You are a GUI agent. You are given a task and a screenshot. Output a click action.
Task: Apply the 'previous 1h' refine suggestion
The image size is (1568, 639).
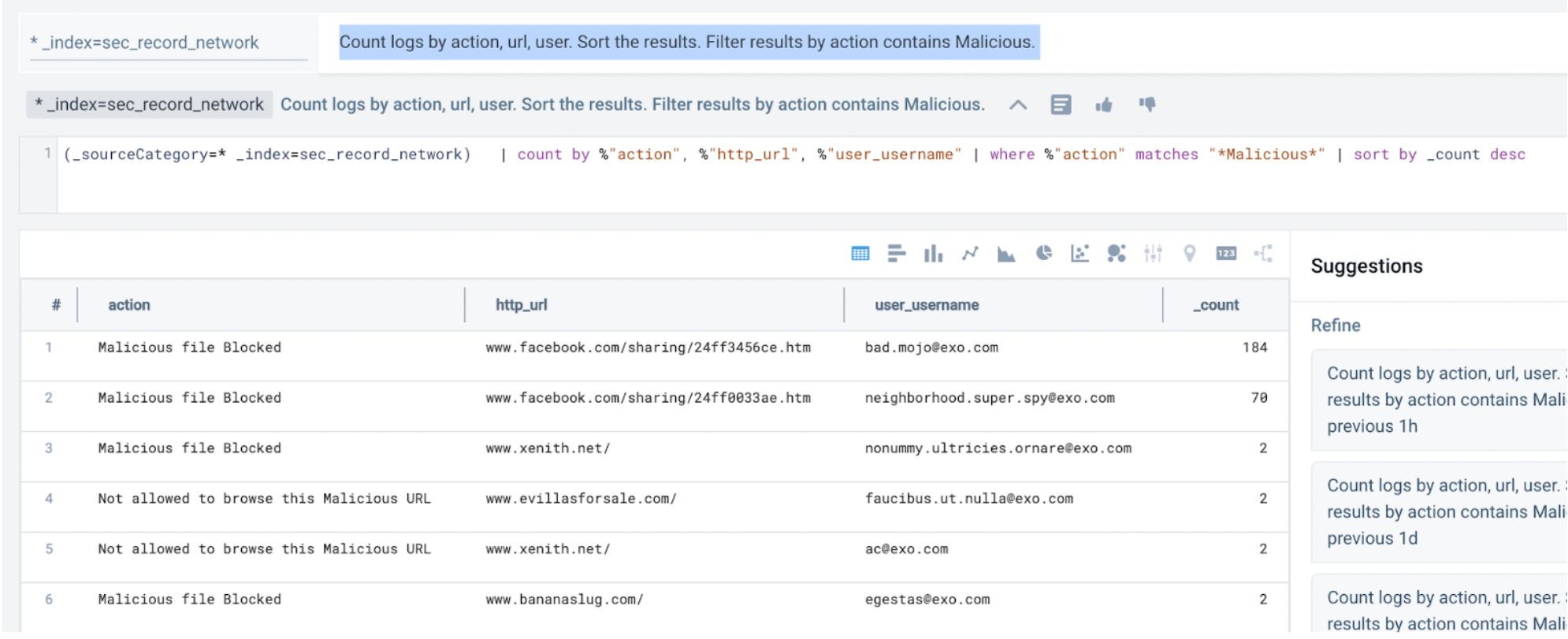(x=1444, y=400)
